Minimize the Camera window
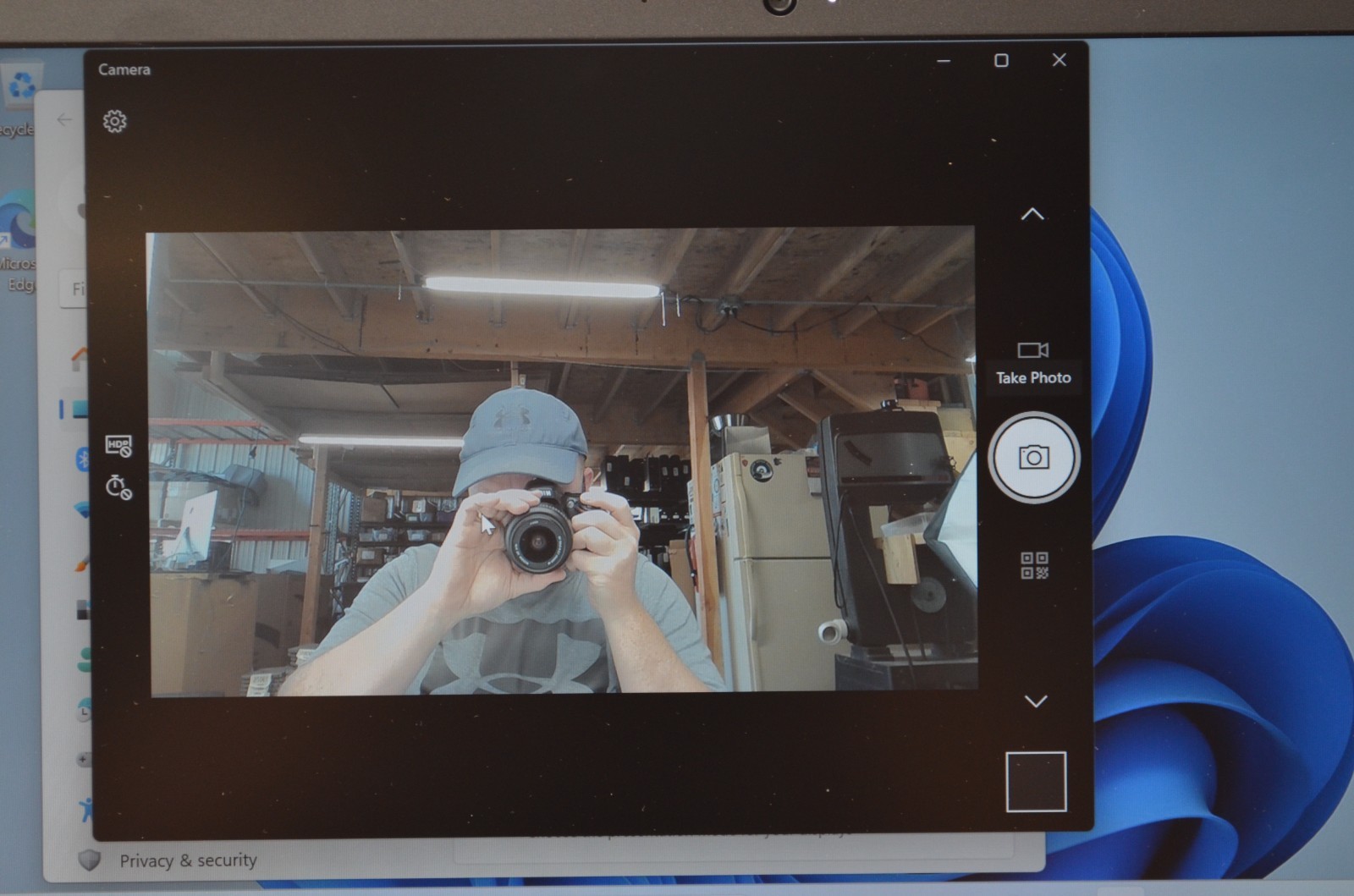 tap(944, 61)
